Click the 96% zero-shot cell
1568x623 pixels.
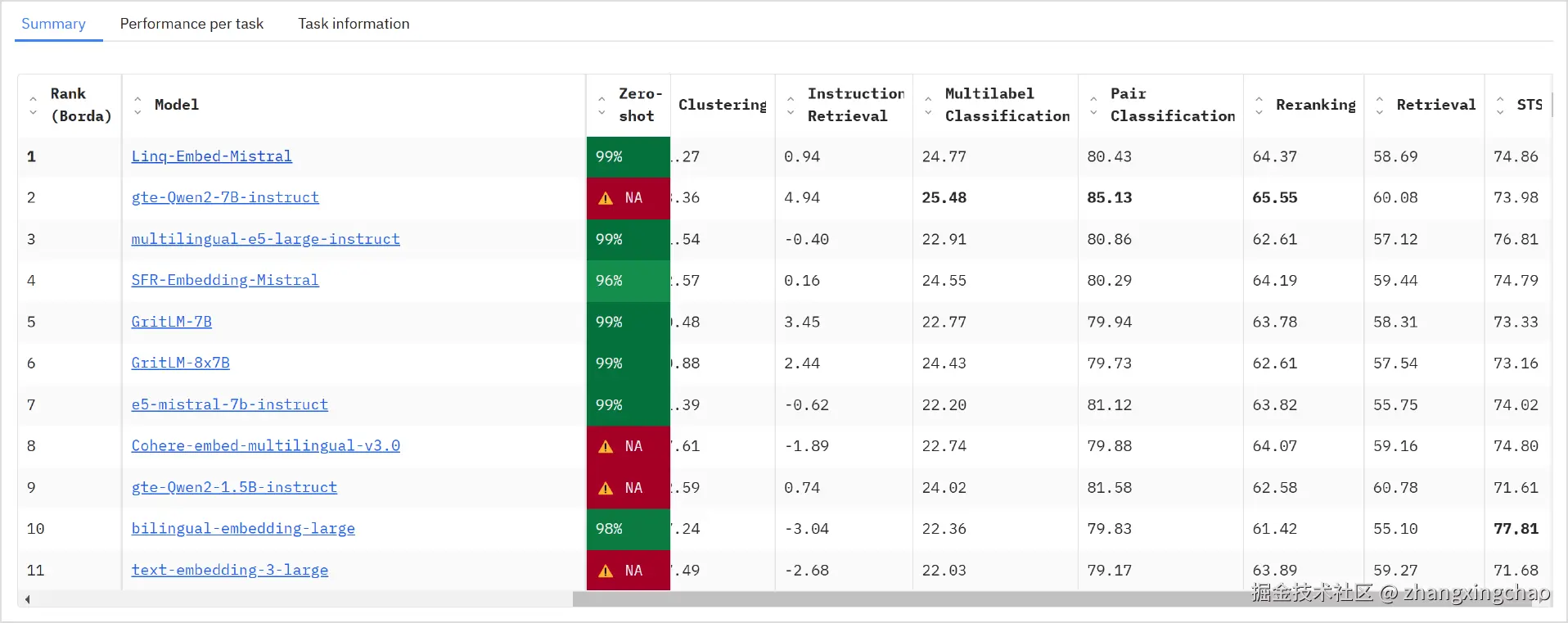click(629, 280)
